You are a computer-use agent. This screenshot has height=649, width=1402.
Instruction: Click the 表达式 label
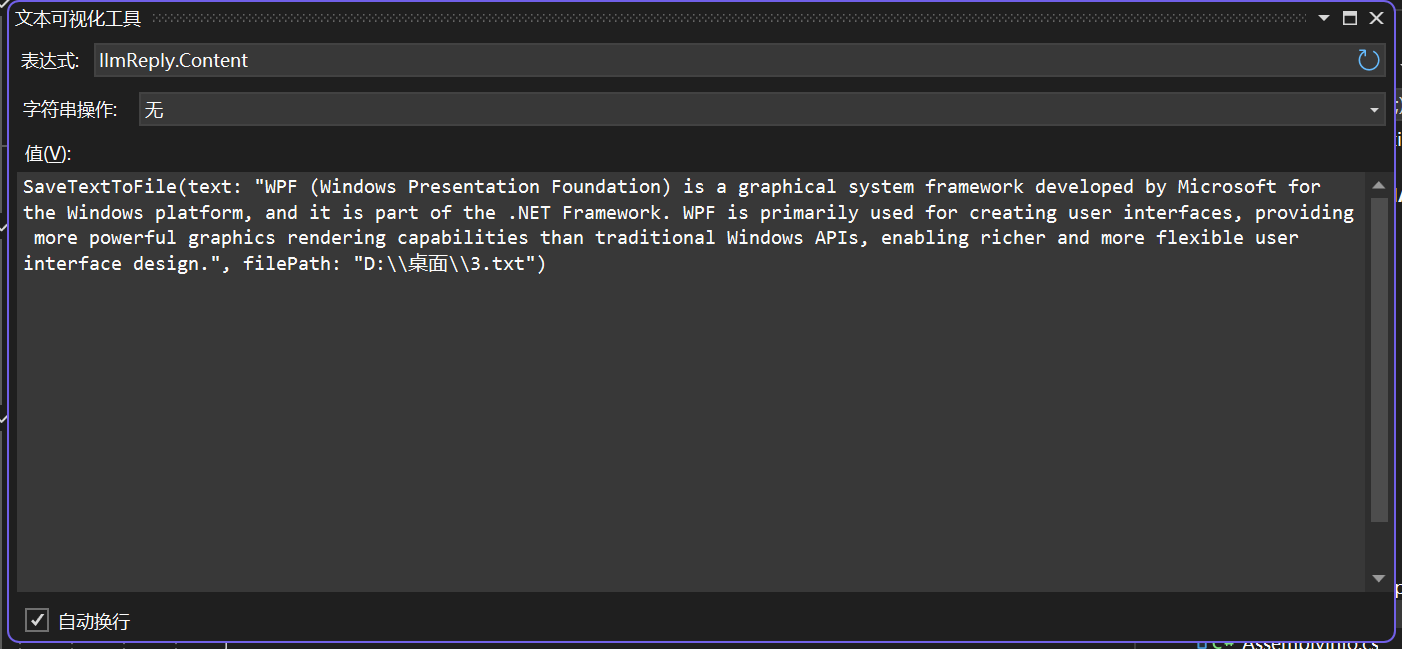pos(50,61)
